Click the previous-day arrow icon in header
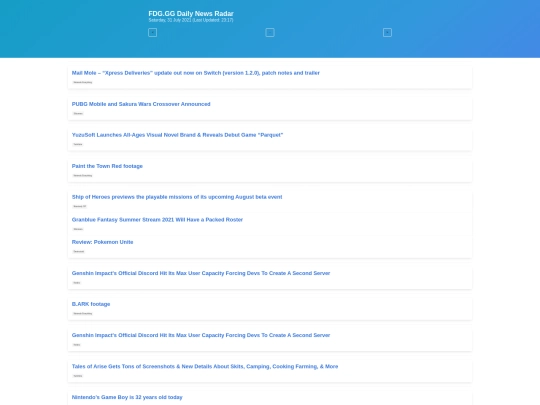540x405 pixels. pyautogui.click(x=152, y=33)
